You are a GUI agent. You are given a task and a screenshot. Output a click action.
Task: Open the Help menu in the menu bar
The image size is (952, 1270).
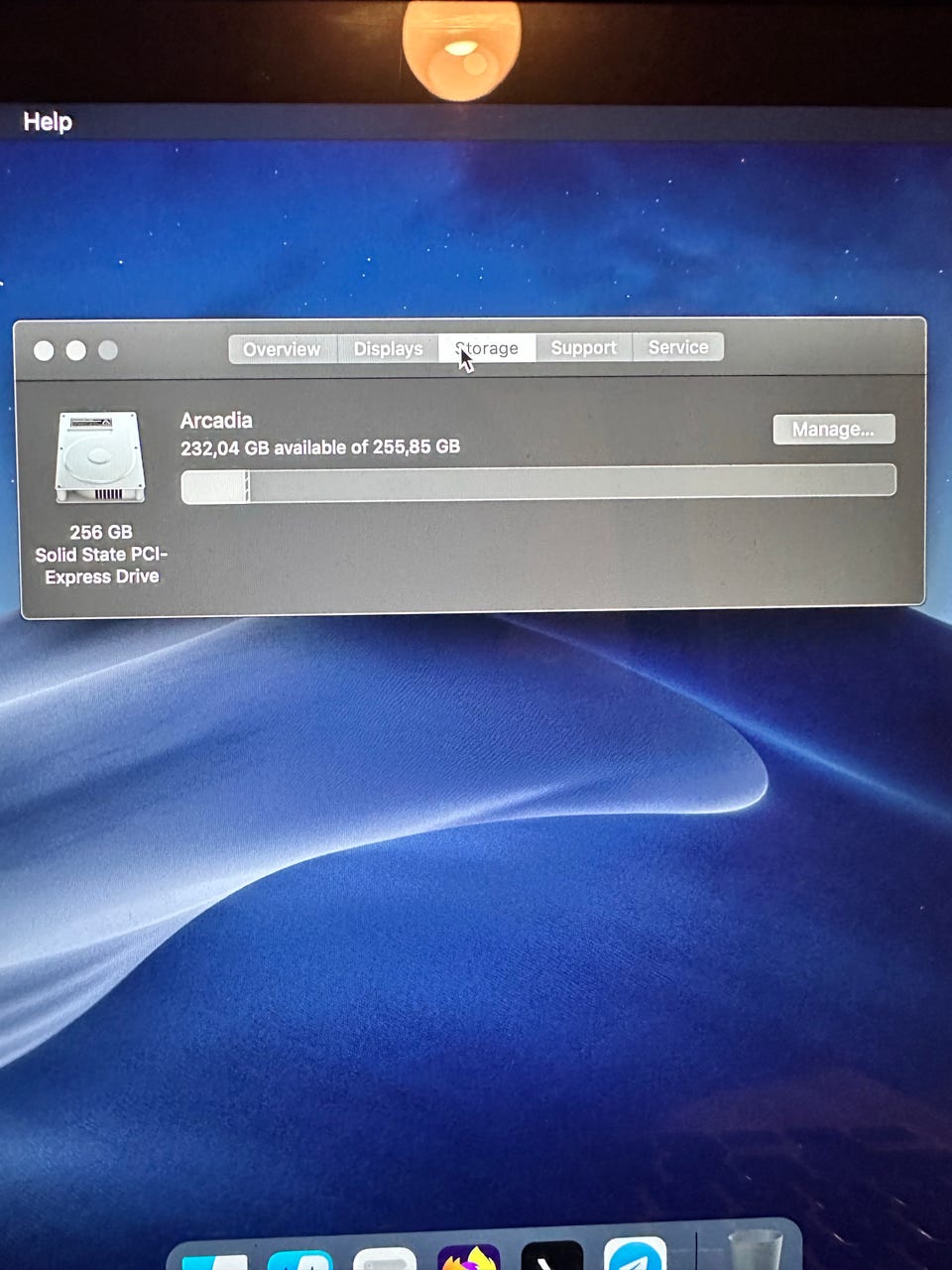point(48,121)
